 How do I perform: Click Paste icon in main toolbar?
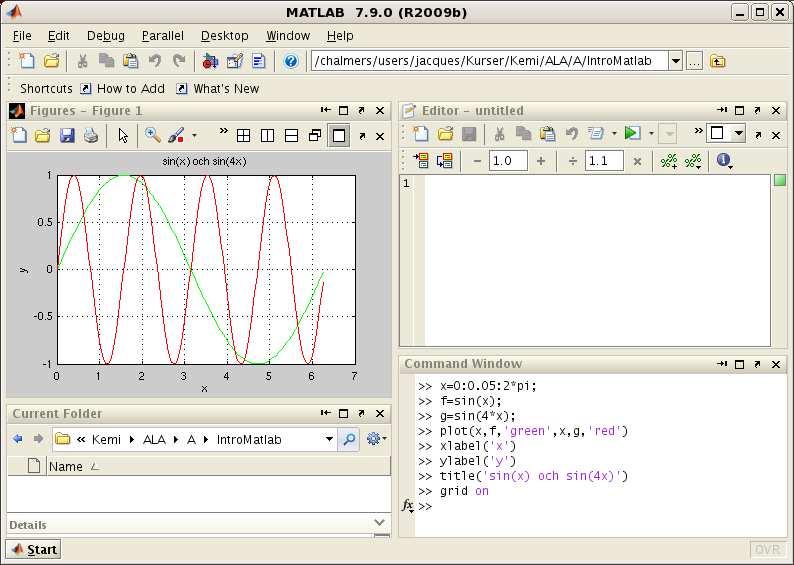point(131,61)
